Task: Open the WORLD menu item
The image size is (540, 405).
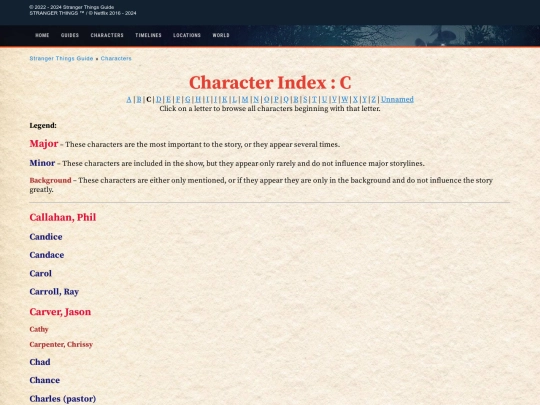Action: pos(221,35)
